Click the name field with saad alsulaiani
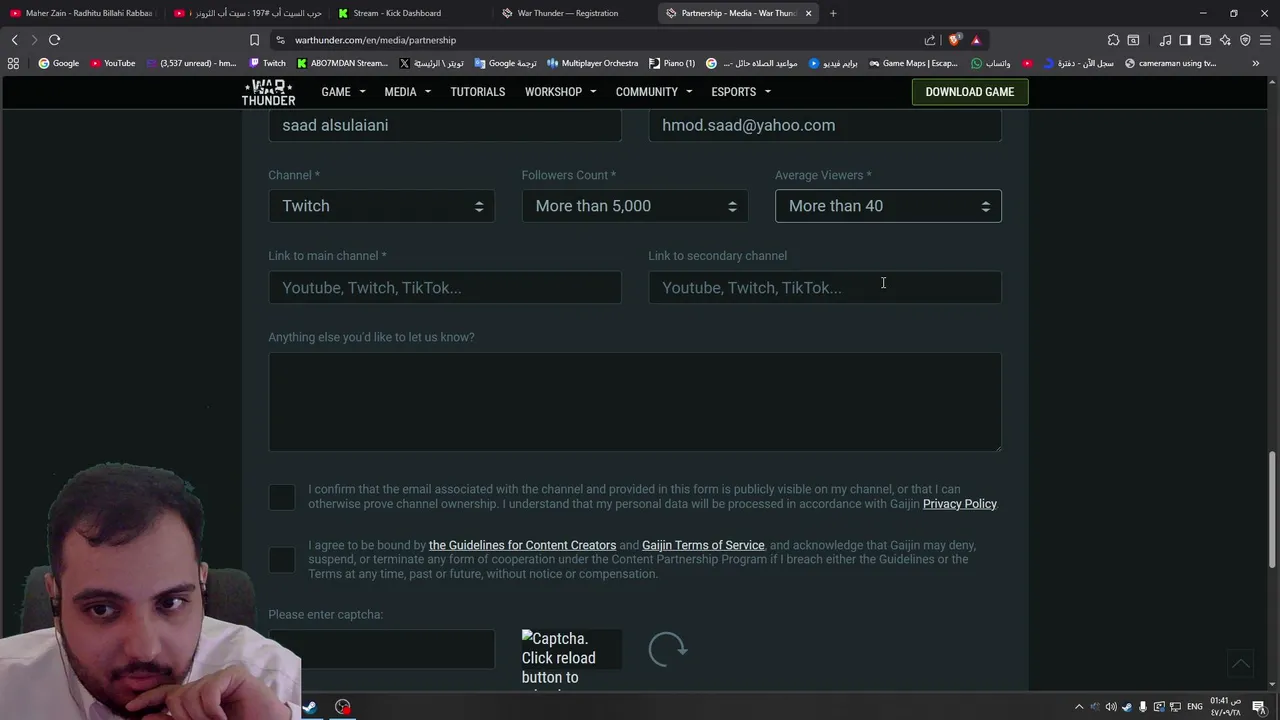Image resolution: width=1280 pixels, height=720 pixels. coord(445,126)
